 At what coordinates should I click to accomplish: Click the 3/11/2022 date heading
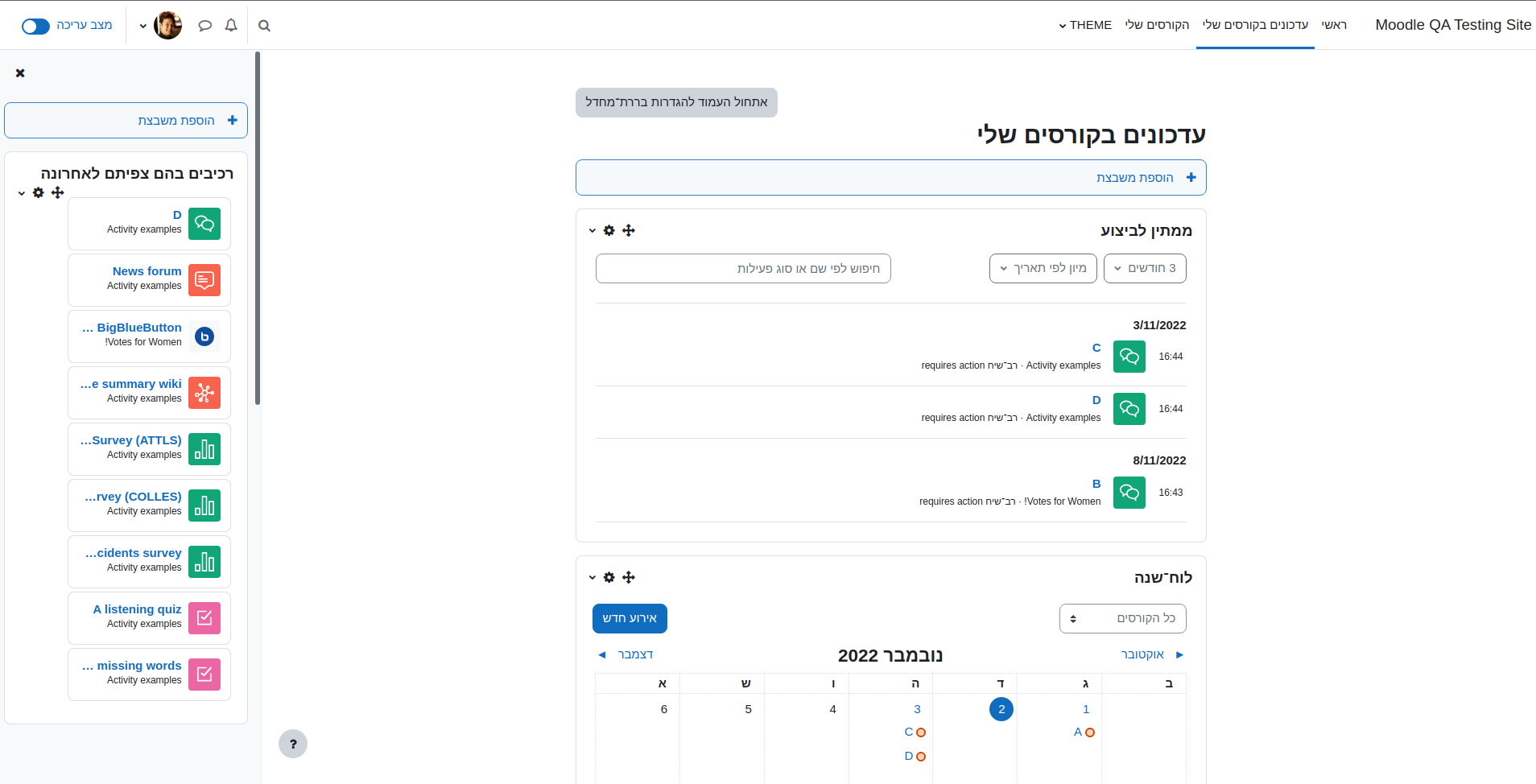(1159, 325)
